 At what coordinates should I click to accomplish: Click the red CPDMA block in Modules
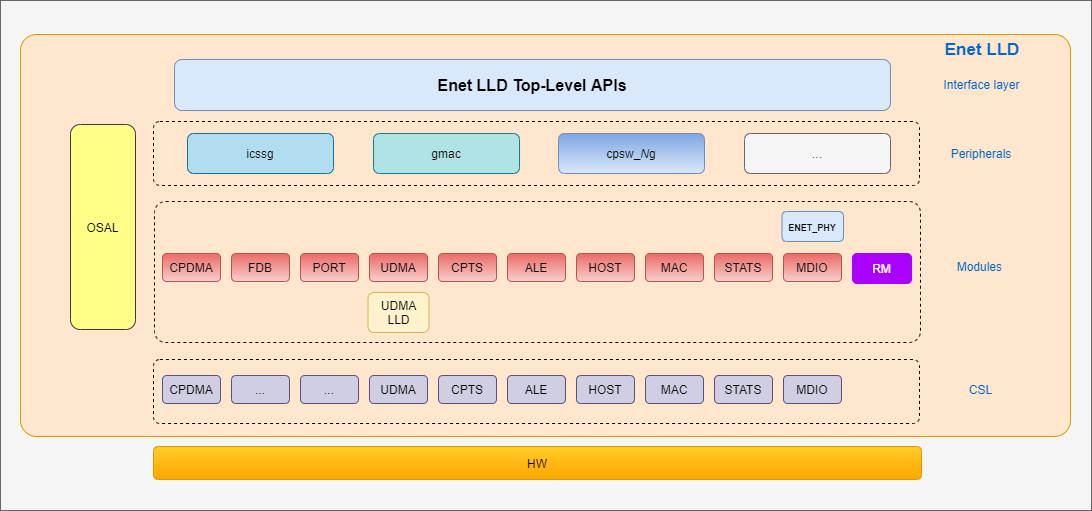[x=191, y=268]
